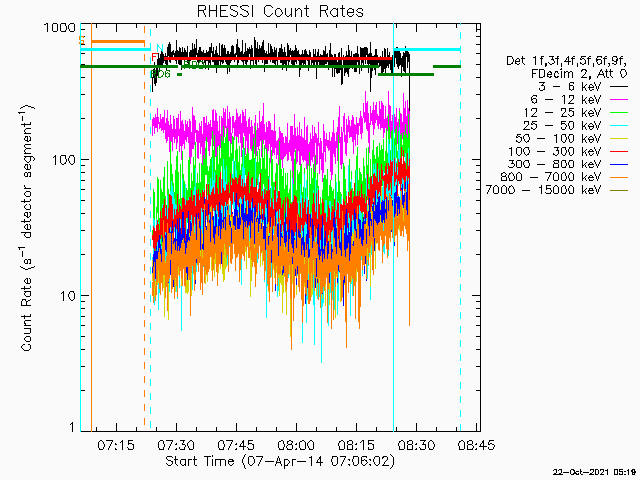
Task: Click the solid cyan vertical line near 08:24
Action: click(393, 227)
